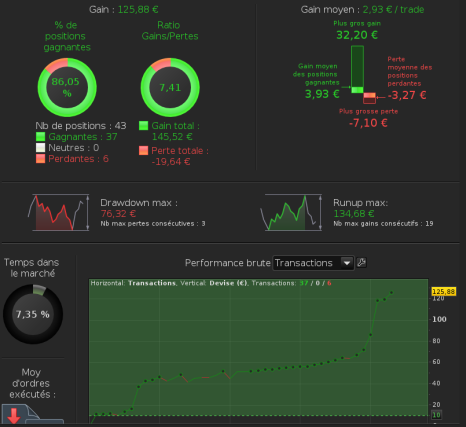Screen dimensions: 466x427
Task: Click the winning positions donut showing 86,05 %
Action: 67,87
